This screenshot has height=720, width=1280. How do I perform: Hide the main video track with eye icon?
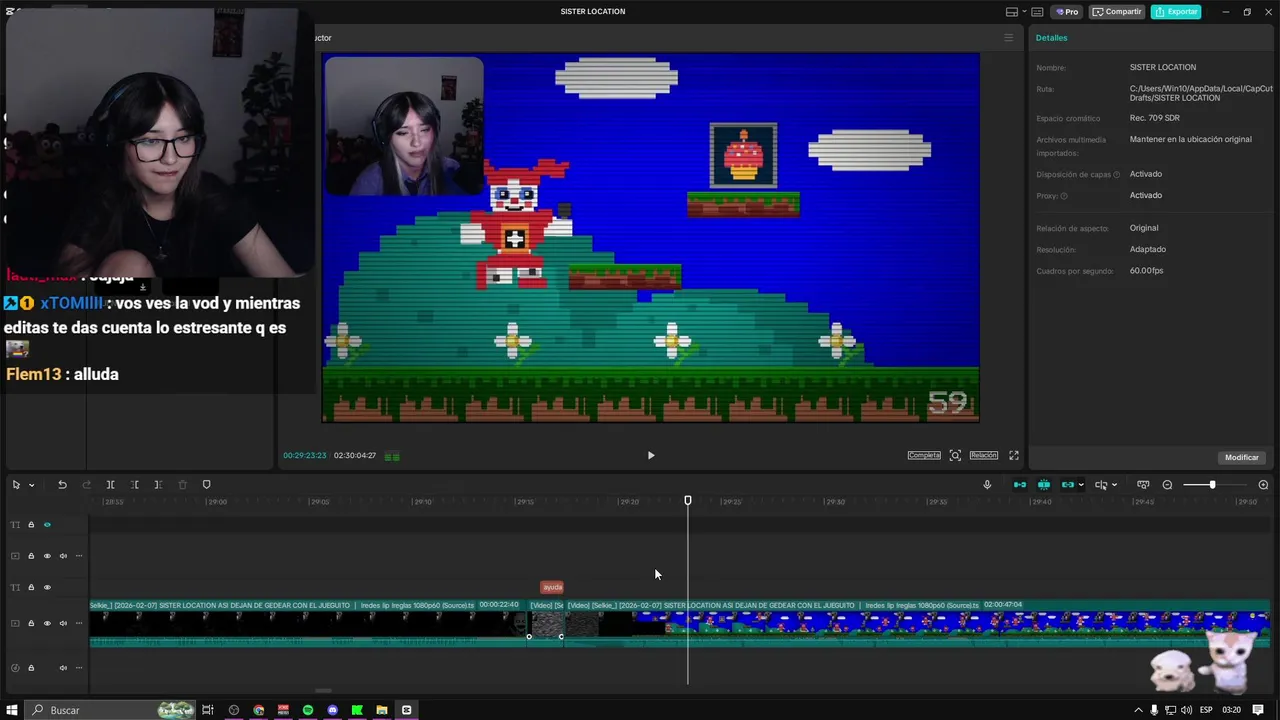click(47, 623)
